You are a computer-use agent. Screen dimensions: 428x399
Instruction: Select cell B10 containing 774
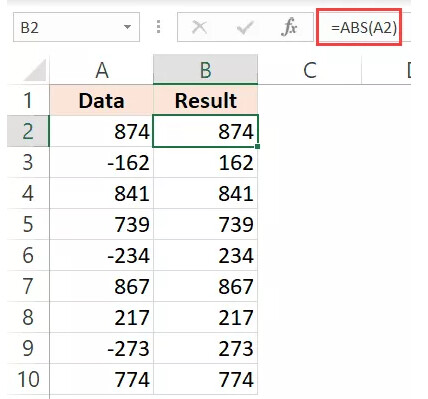click(x=205, y=379)
